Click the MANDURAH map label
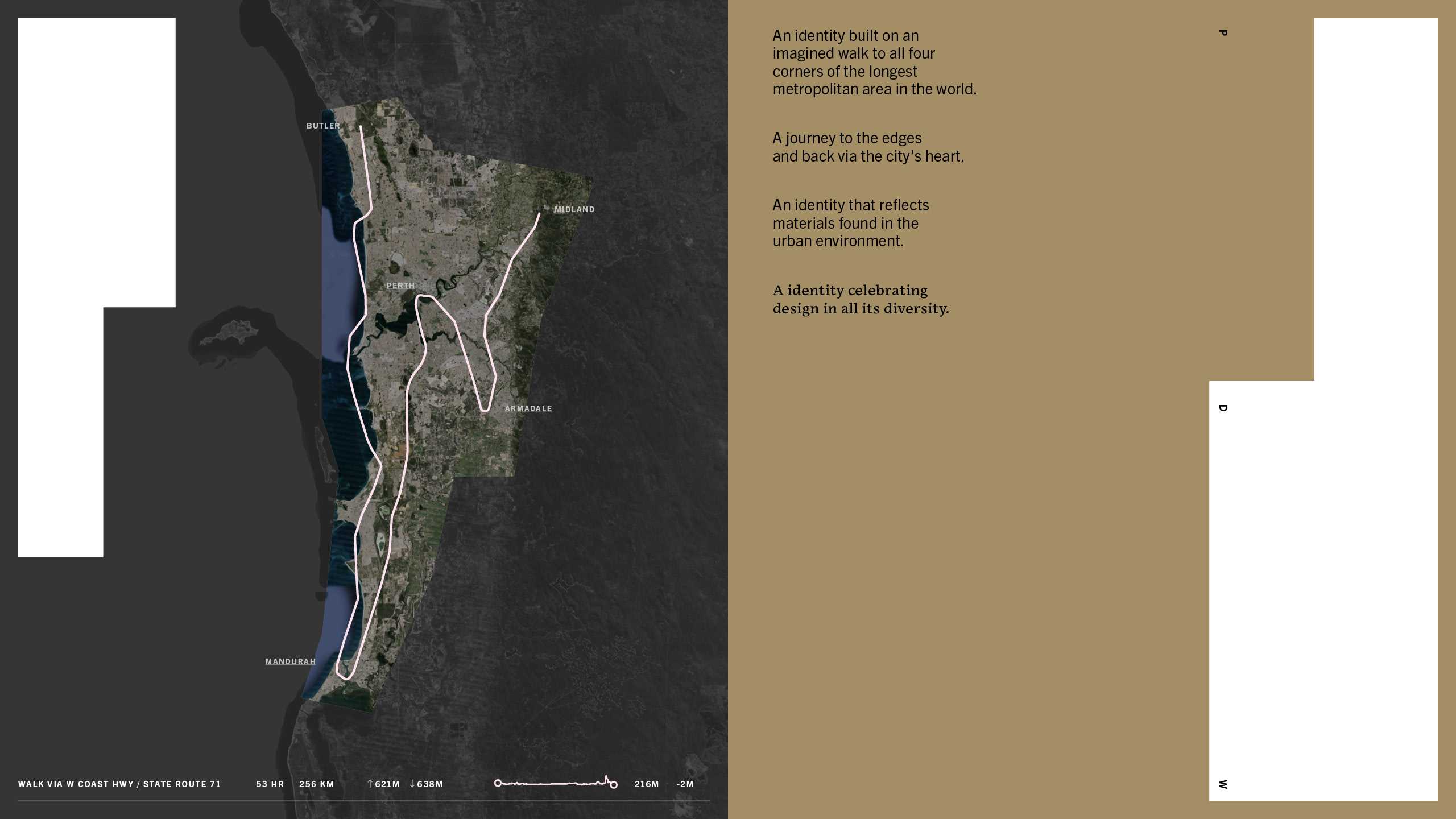Viewport: 1456px width, 819px height. [x=291, y=661]
